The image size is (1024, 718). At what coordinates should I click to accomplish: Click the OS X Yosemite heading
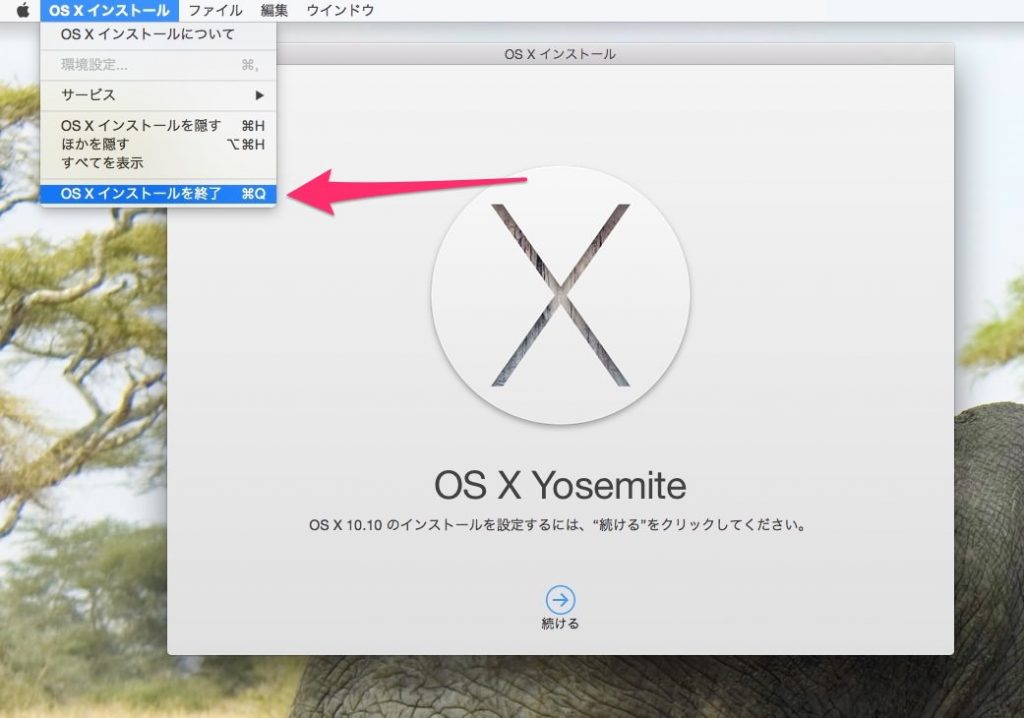(x=560, y=485)
